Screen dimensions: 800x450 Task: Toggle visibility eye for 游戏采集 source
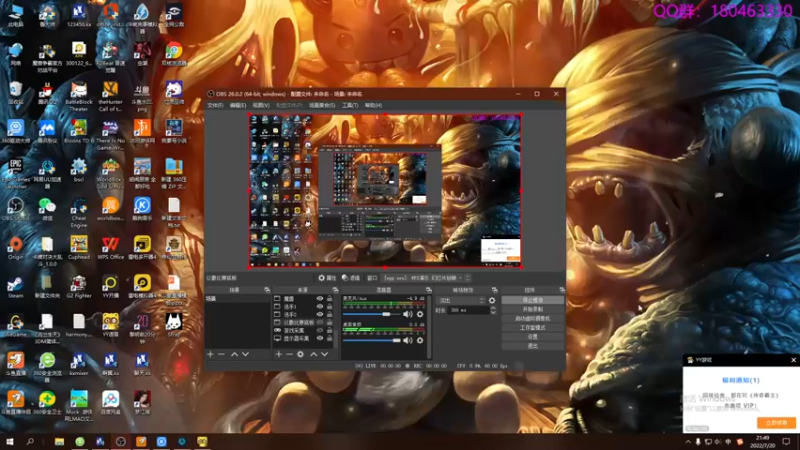click(320, 330)
